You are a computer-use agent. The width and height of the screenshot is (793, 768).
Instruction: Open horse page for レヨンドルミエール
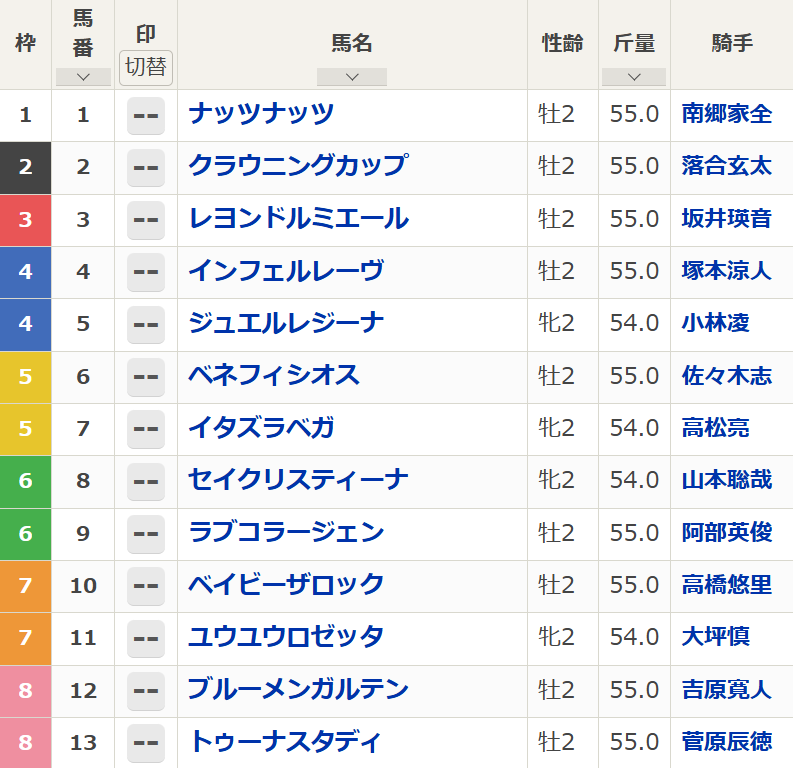298,219
